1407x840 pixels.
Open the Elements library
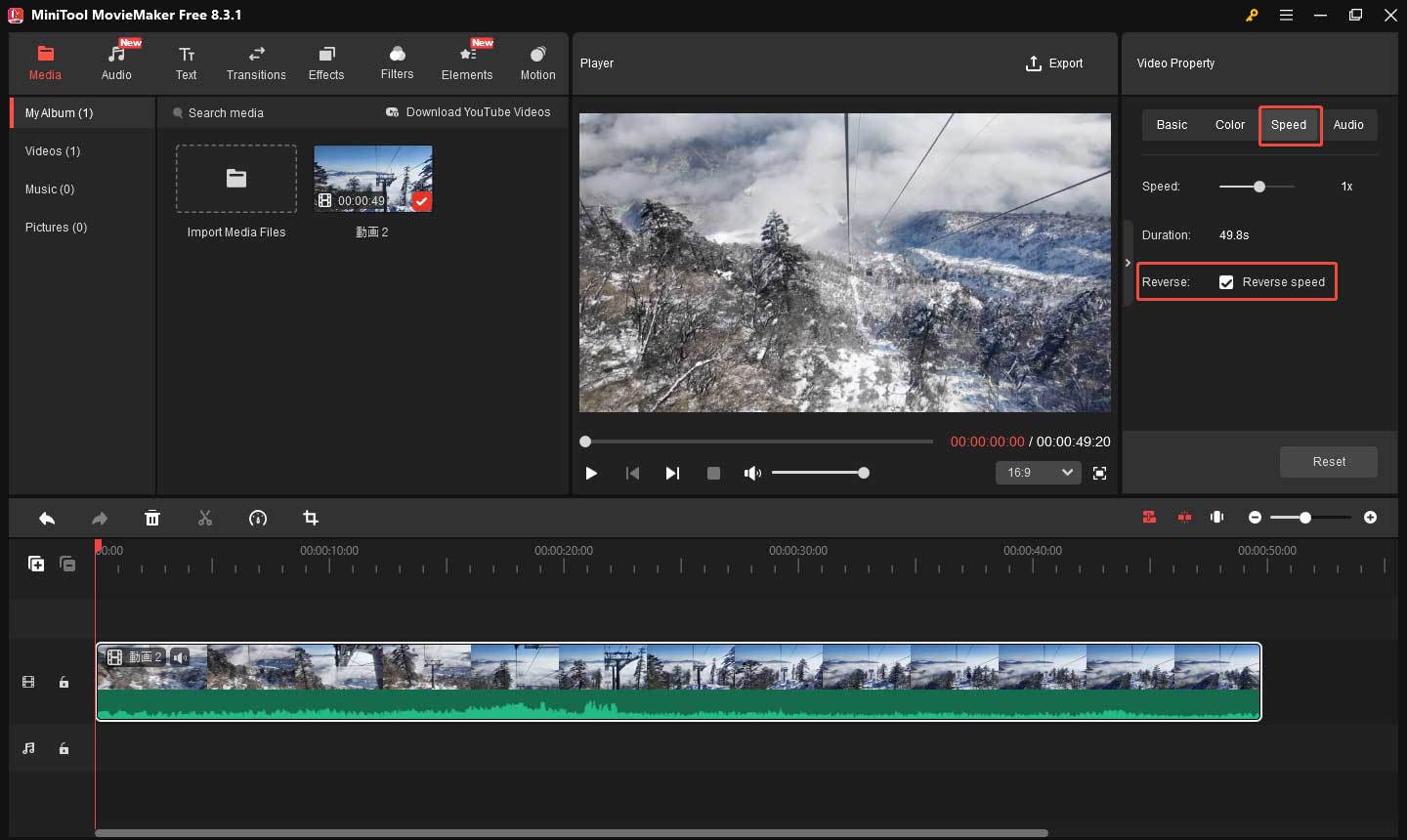pyautogui.click(x=467, y=63)
